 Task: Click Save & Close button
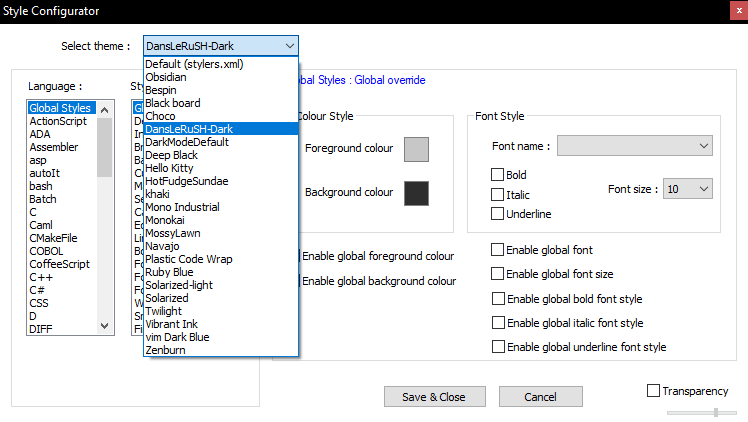435,397
